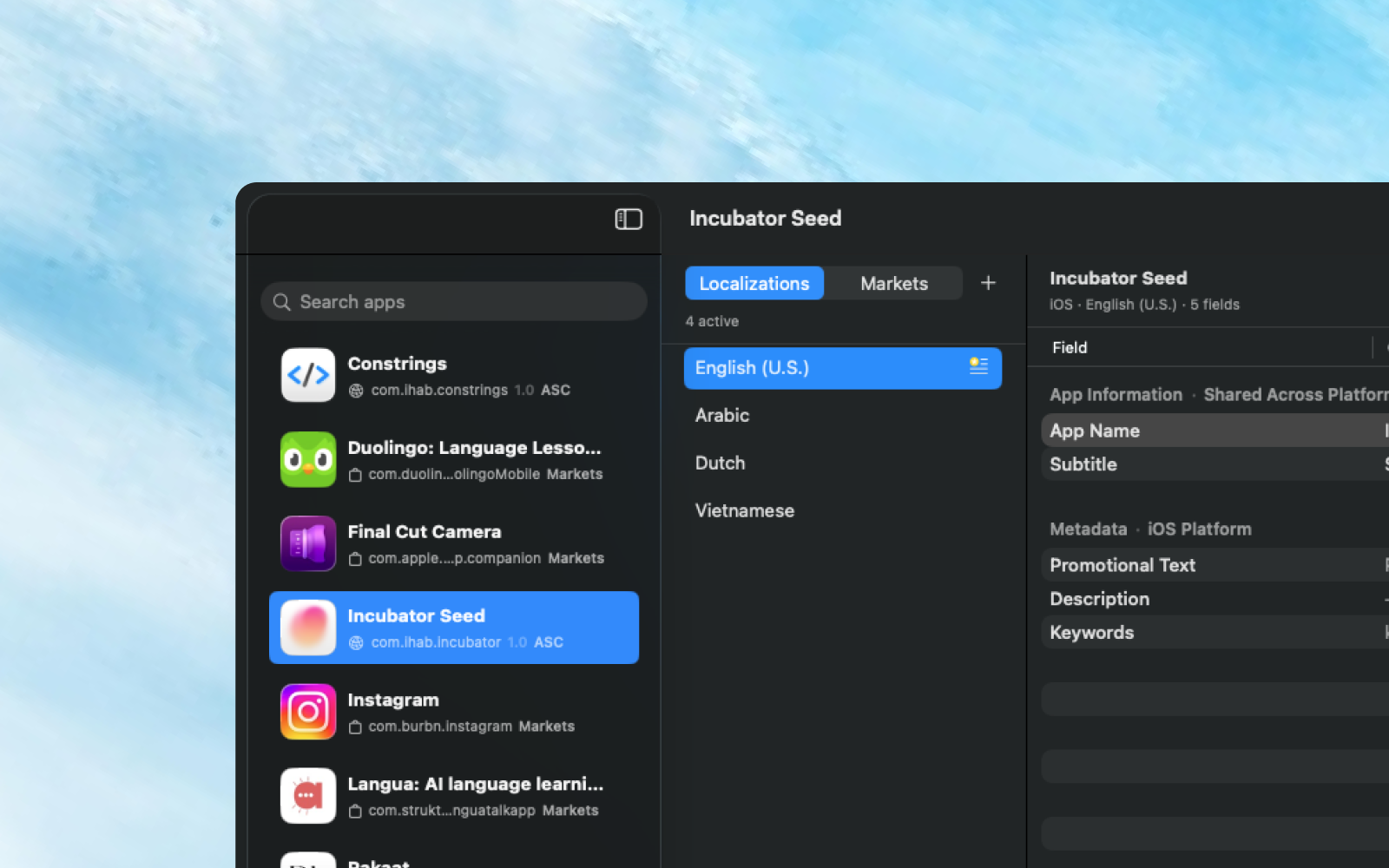Select the Arabic localization
1389x868 pixels.
pyautogui.click(x=843, y=416)
